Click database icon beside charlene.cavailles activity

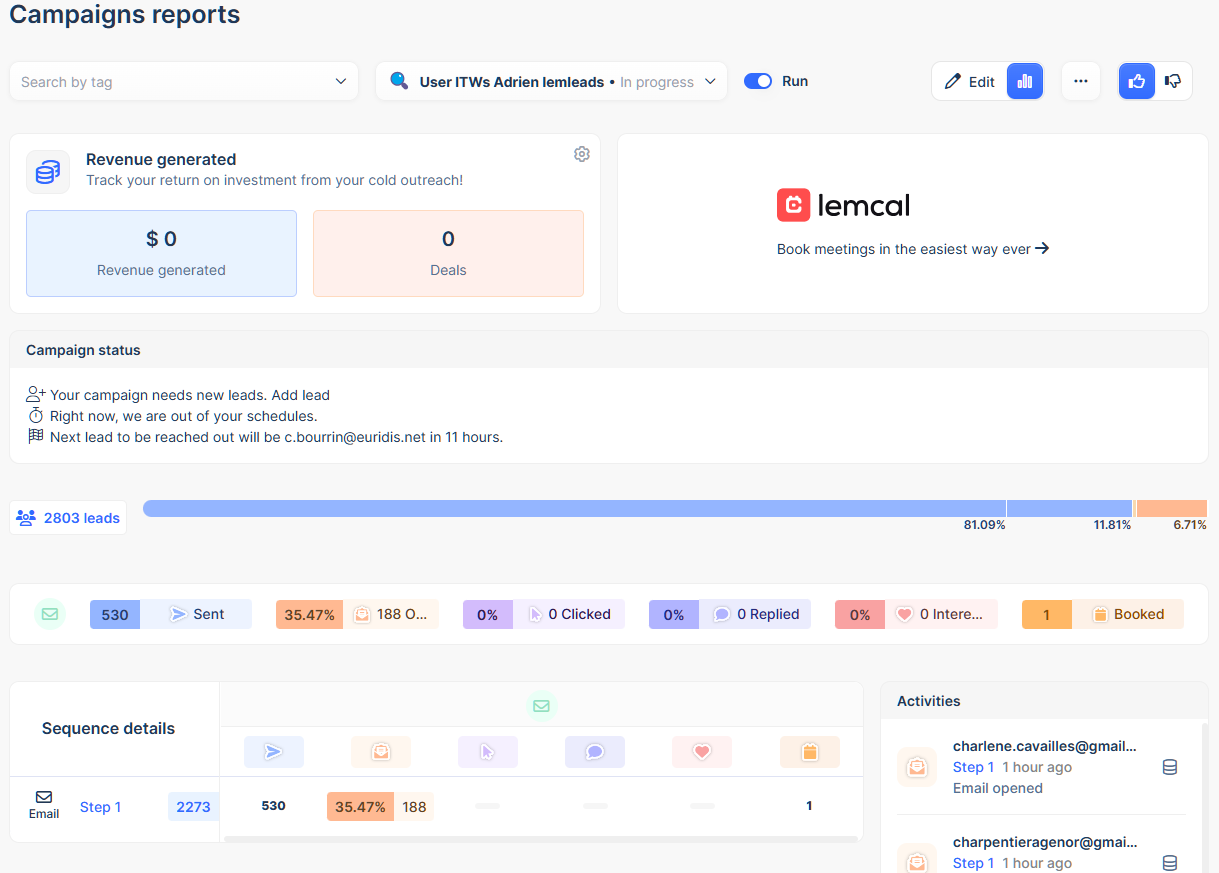pyautogui.click(x=1170, y=767)
